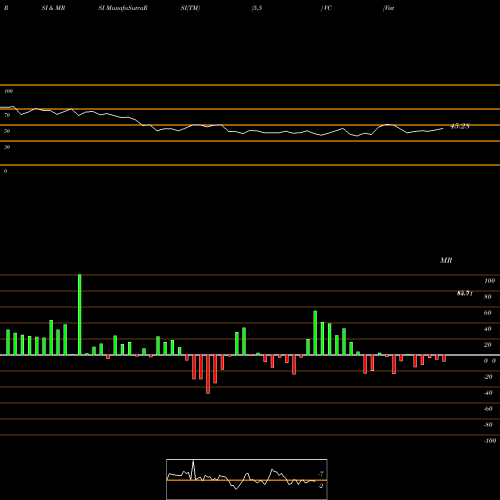Select the RSI current value 45.28
Screen dimensions: 500x500
click(460, 126)
